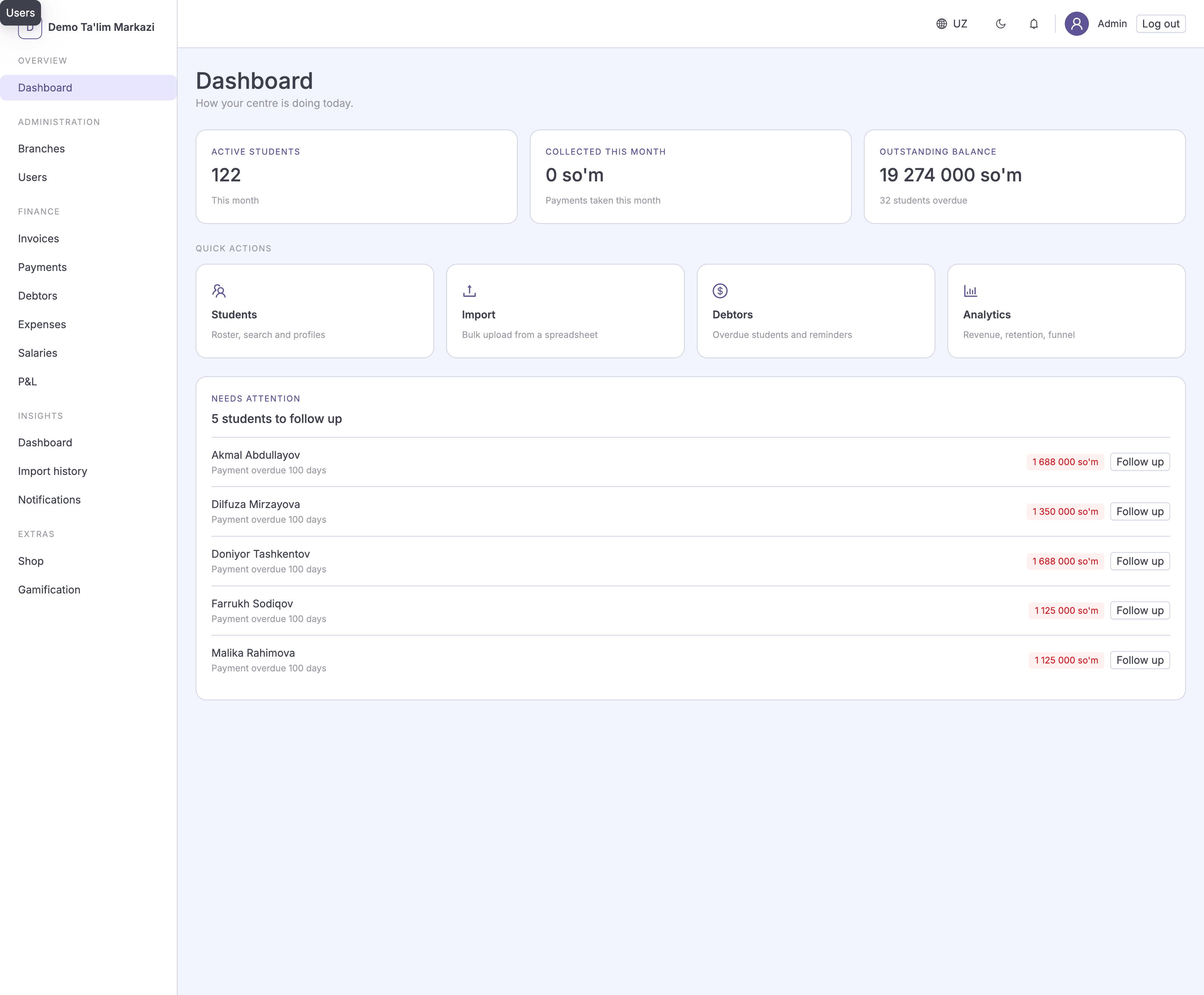Image resolution: width=1204 pixels, height=995 pixels.
Task: Click Akmal Abdullayov's name
Action: [x=255, y=455]
